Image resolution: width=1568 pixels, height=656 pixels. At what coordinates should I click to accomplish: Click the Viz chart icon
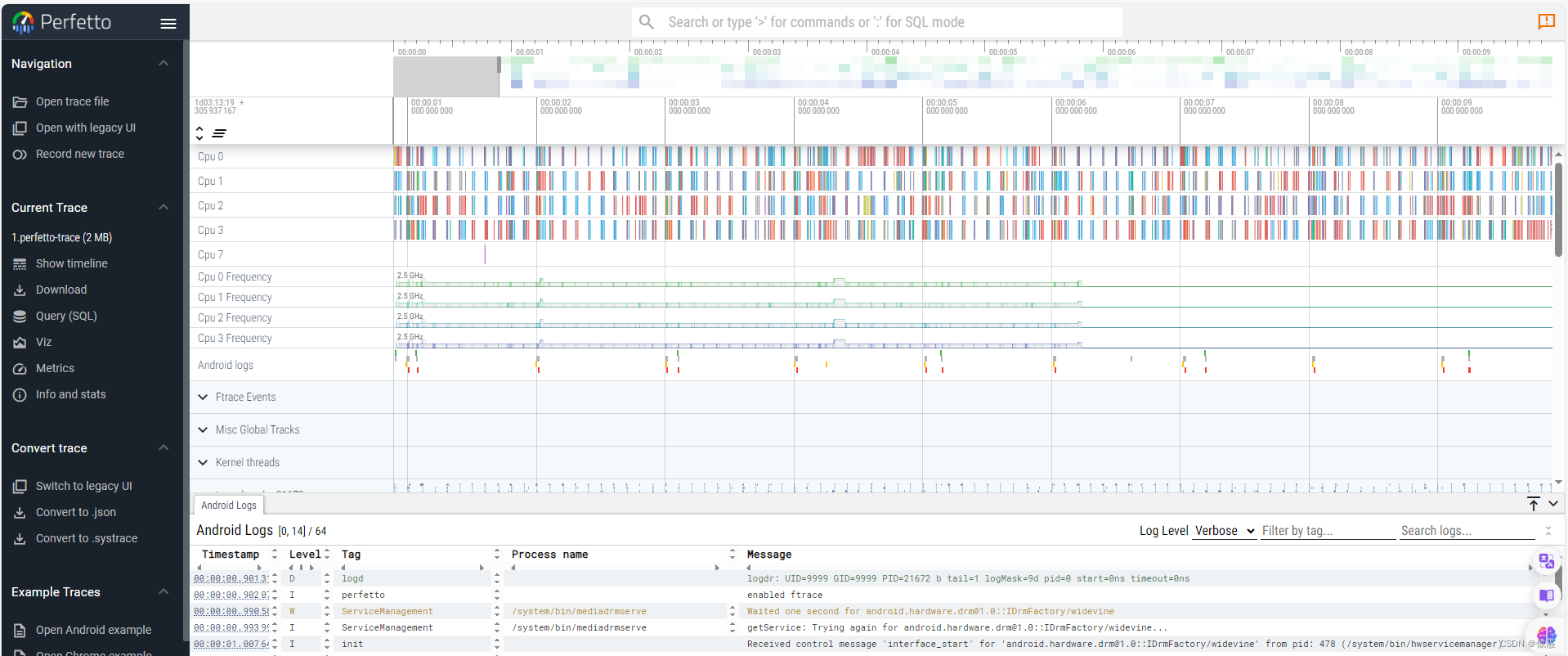click(x=20, y=343)
